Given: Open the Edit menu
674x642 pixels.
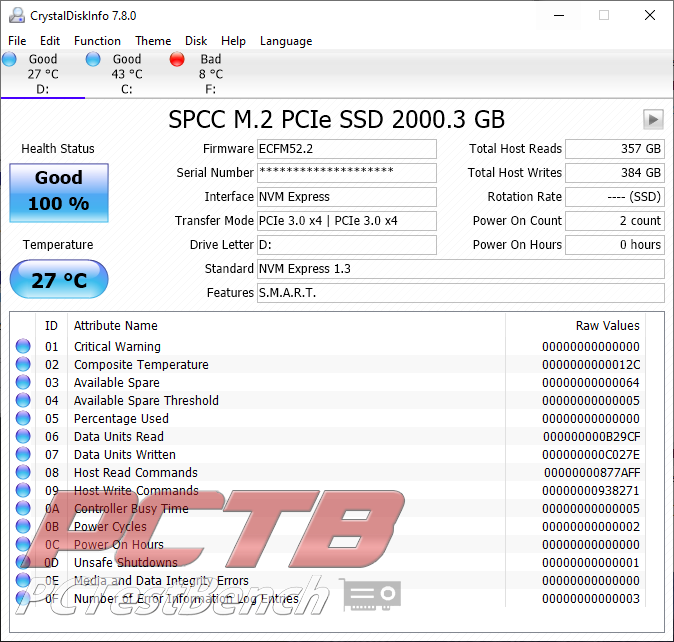Looking at the screenshot, I should click(50, 41).
